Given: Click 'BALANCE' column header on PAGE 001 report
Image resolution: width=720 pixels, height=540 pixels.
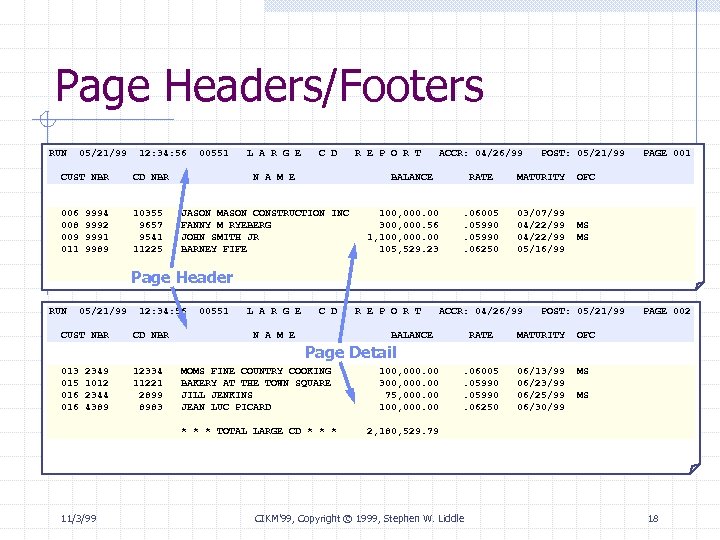Looking at the screenshot, I should coord(412,177).
